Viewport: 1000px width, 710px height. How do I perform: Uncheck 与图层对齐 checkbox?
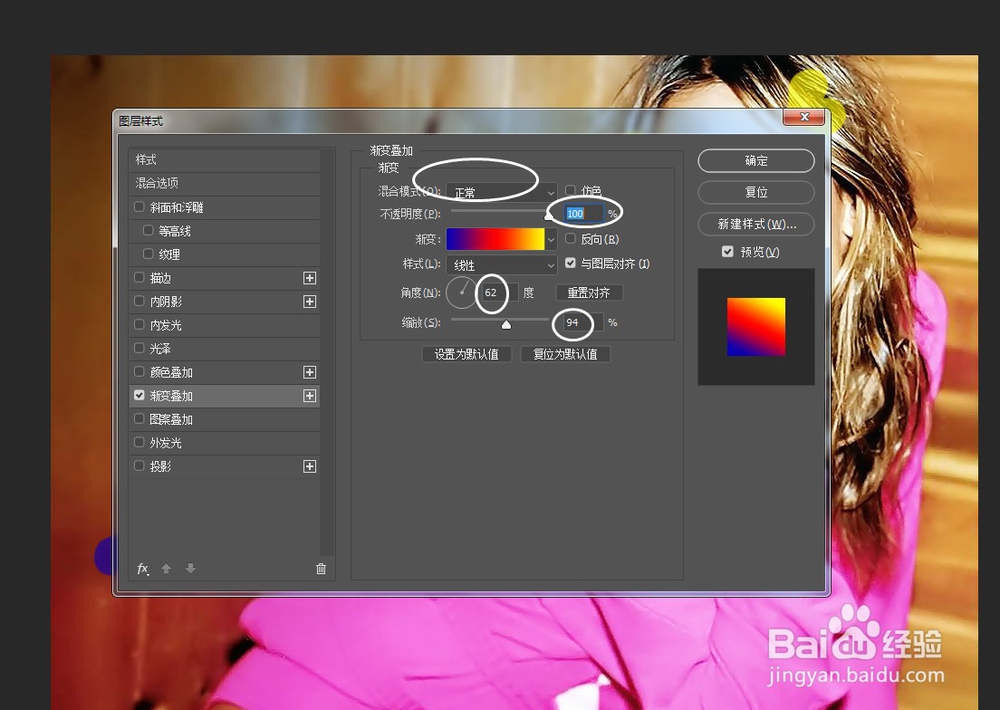[x=570, y=263]
